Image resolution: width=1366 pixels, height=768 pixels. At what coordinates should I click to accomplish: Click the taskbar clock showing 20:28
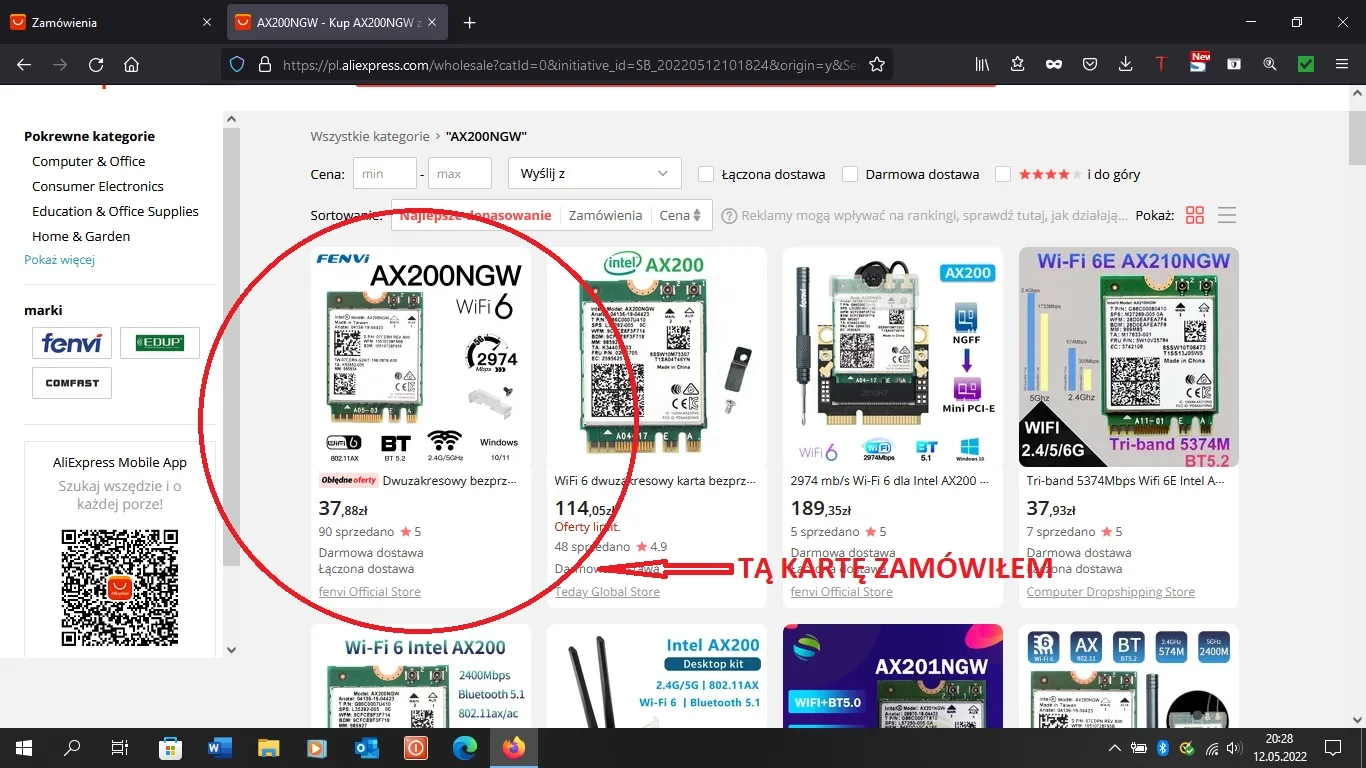[1279, 747]
